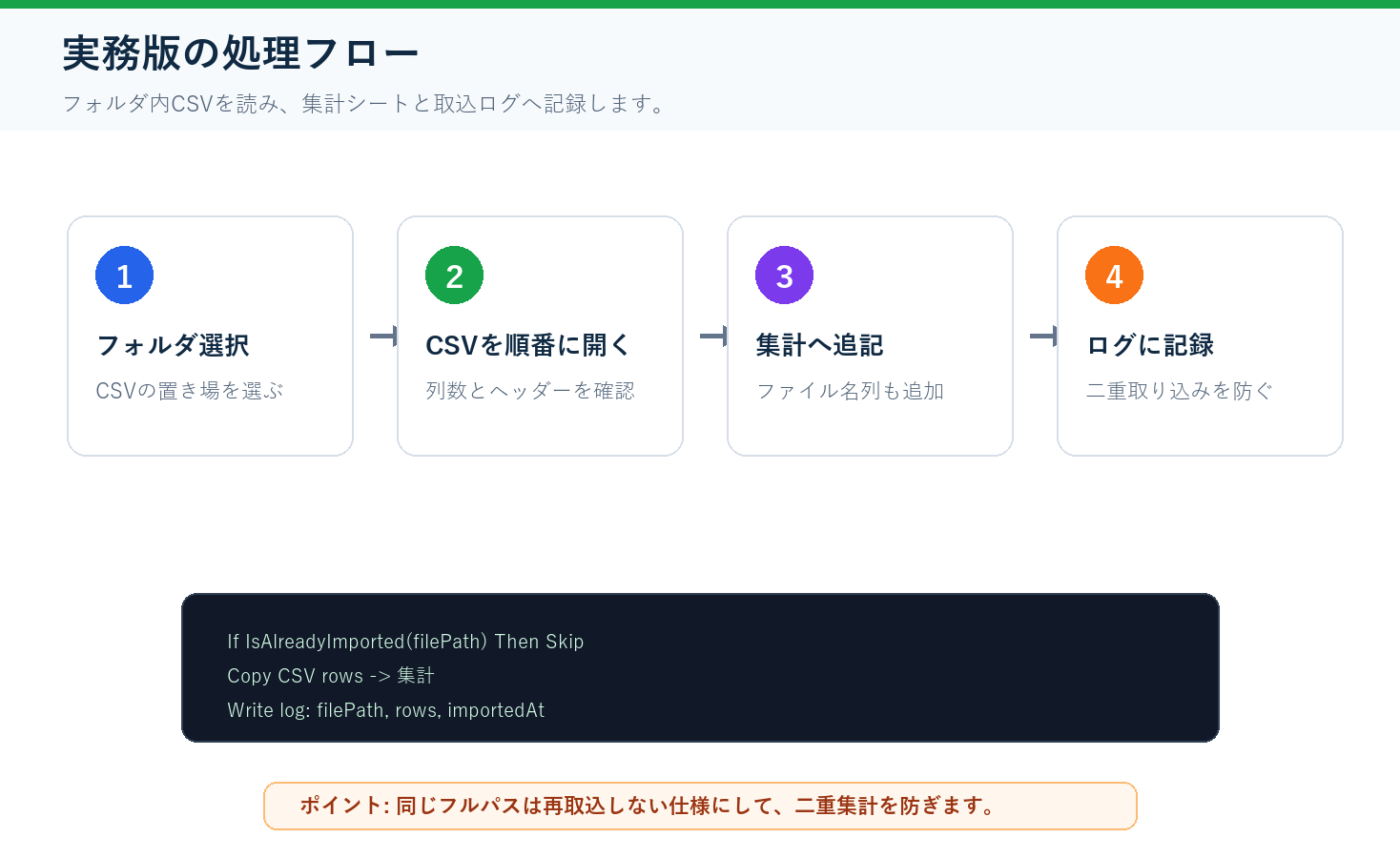Click the code line Copy CSV rows -> 集計
Screen dimensions: 1400x858
(x=331, y=676)
